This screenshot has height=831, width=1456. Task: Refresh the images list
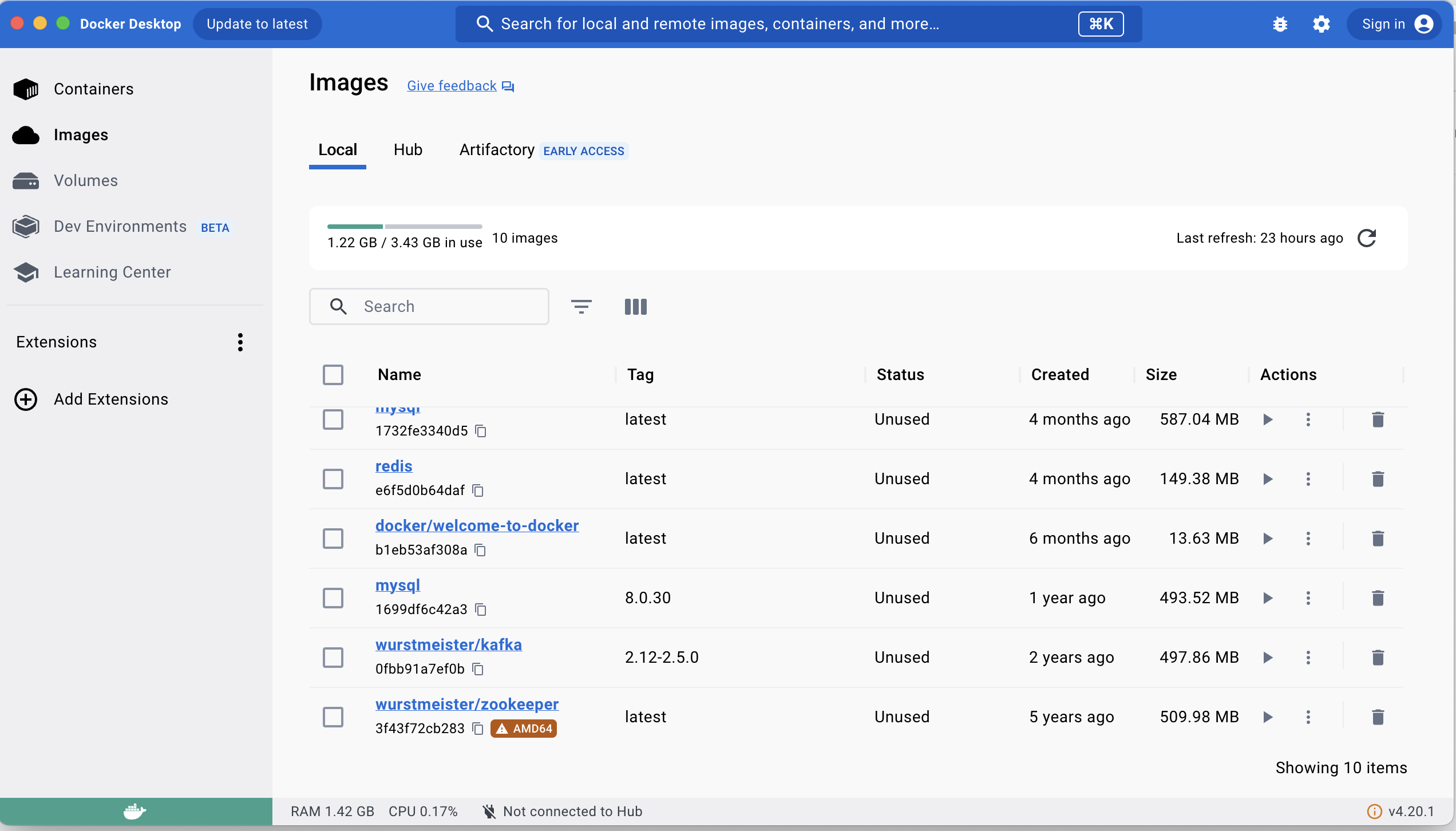click(1367, 238)
